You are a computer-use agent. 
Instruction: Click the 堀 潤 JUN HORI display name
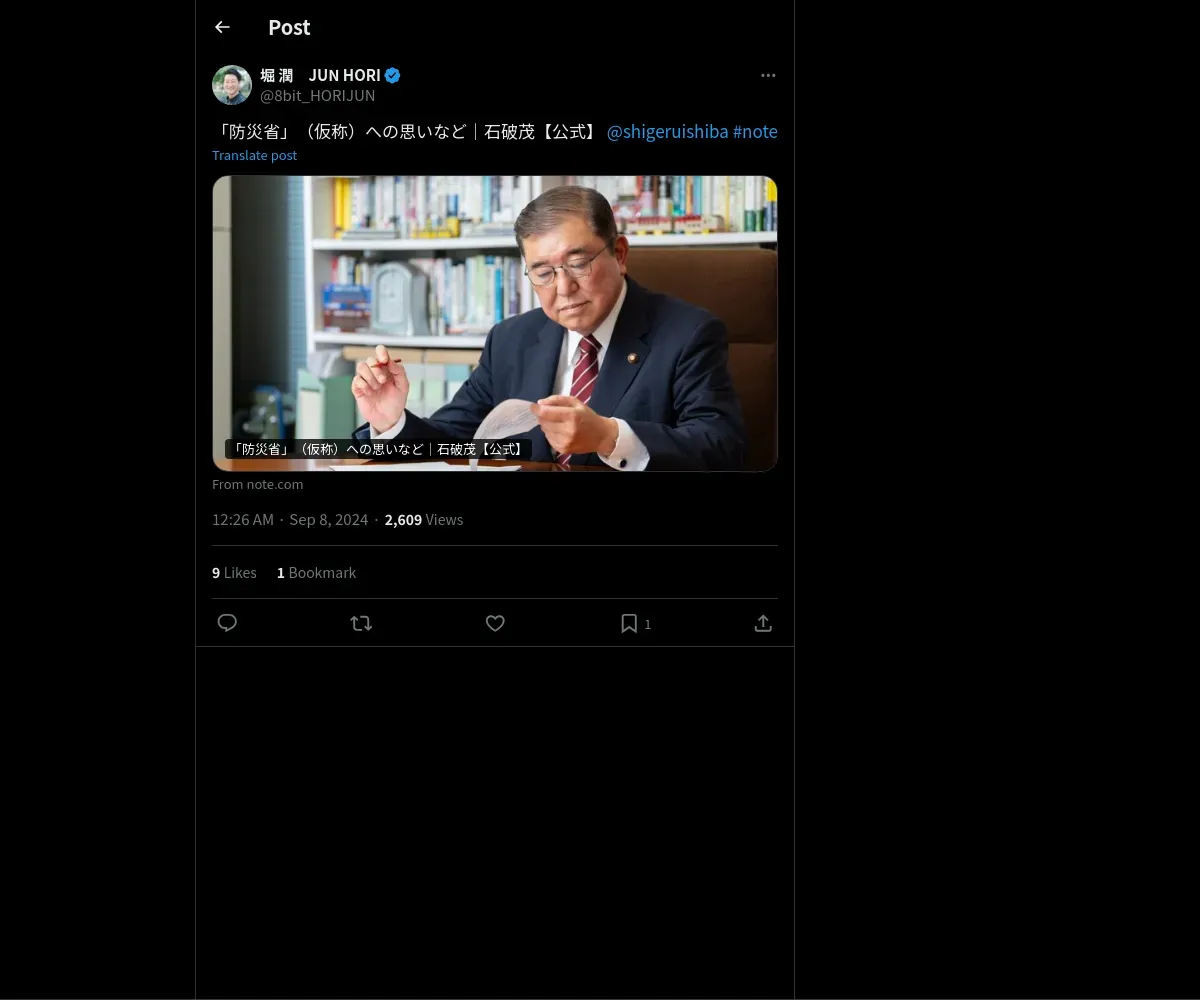(x=320, y=75)
